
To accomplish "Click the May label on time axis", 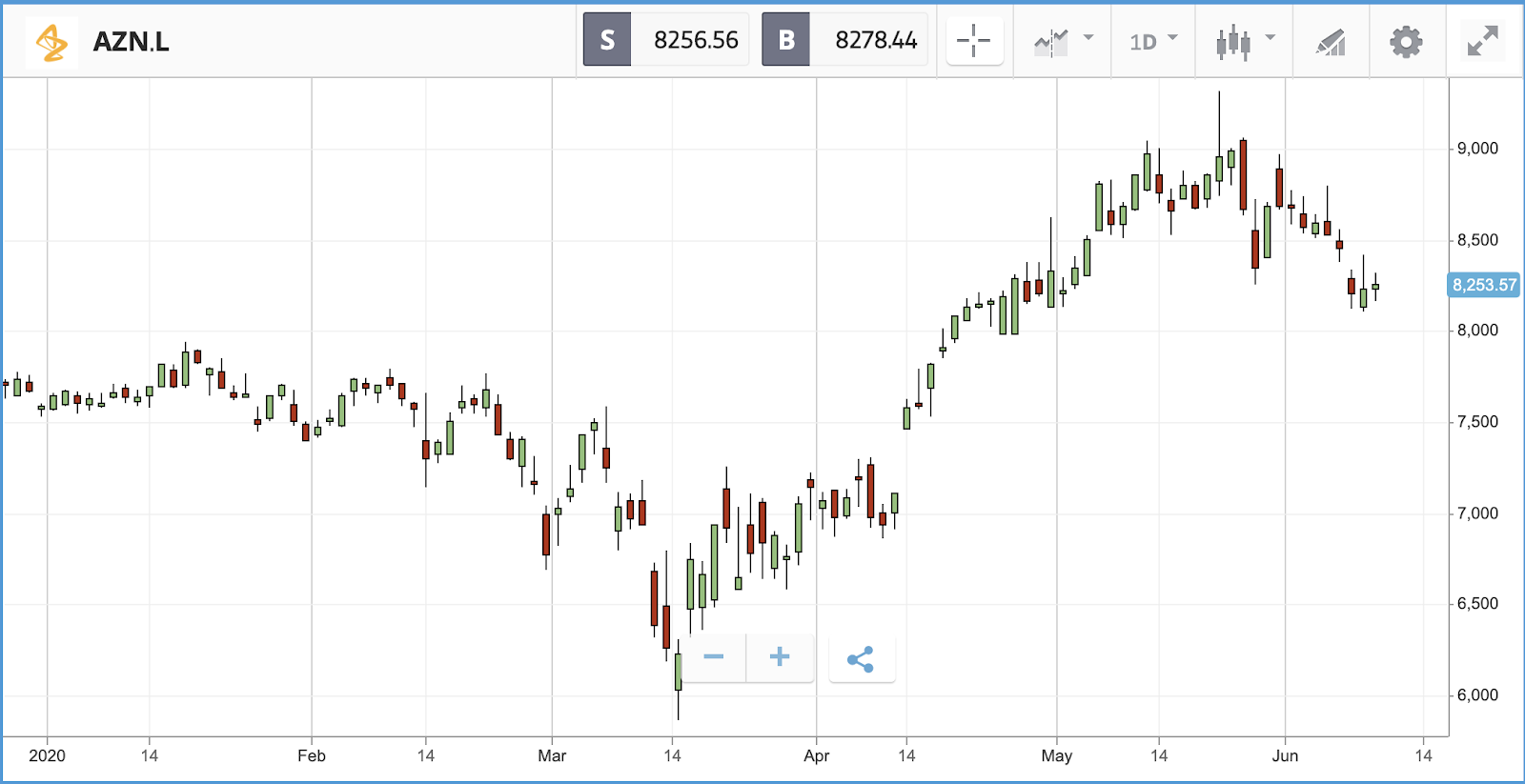I will (1056, 755).
